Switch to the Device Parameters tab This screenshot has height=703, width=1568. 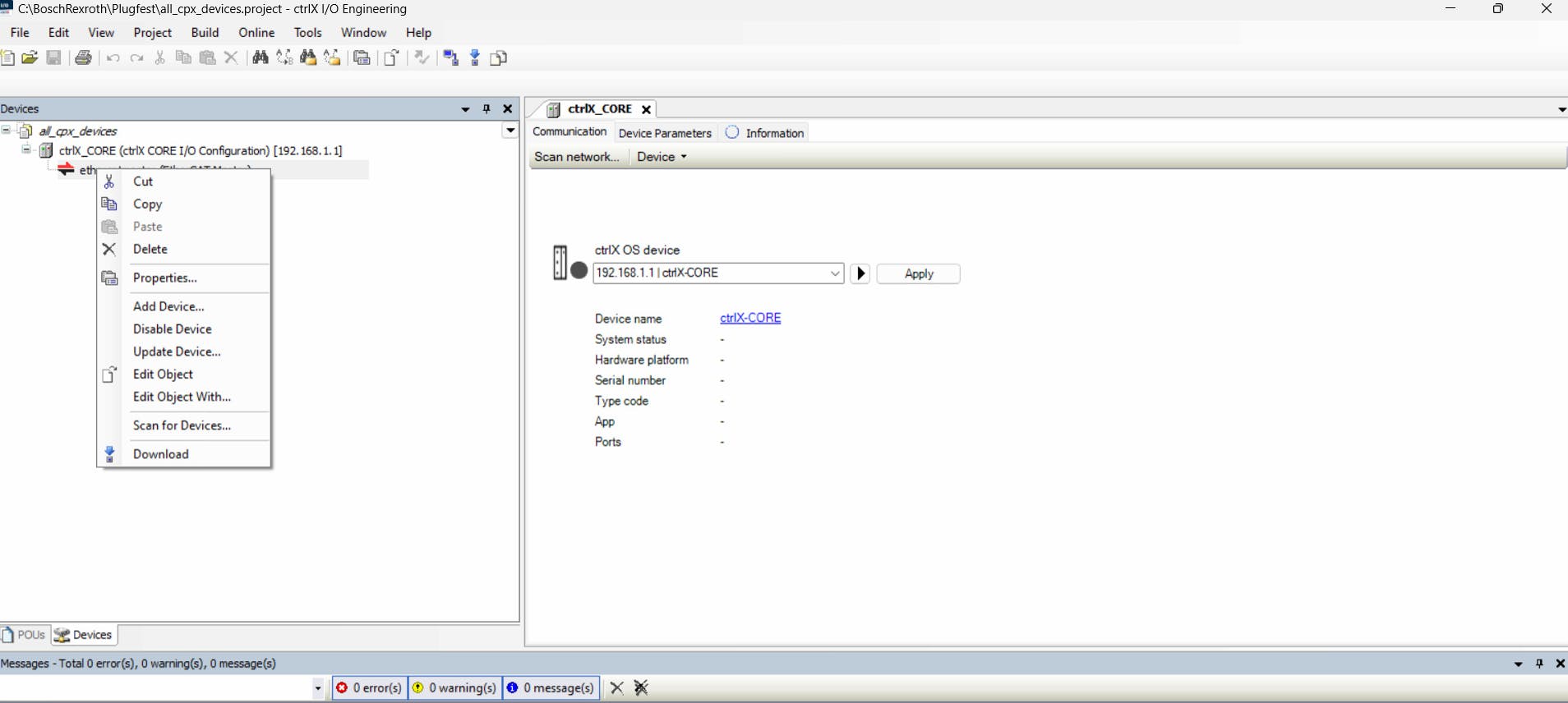[x=665, y=133]
